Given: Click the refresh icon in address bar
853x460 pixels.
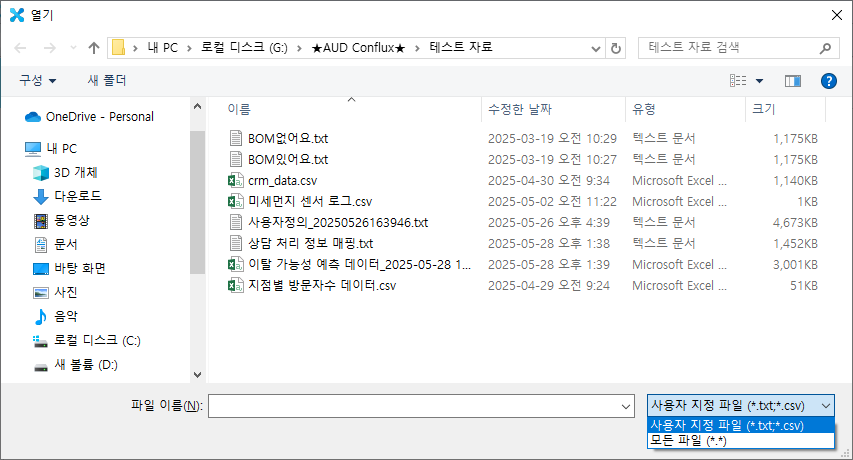Looking at the screenshot, I should tap(616, 47).
